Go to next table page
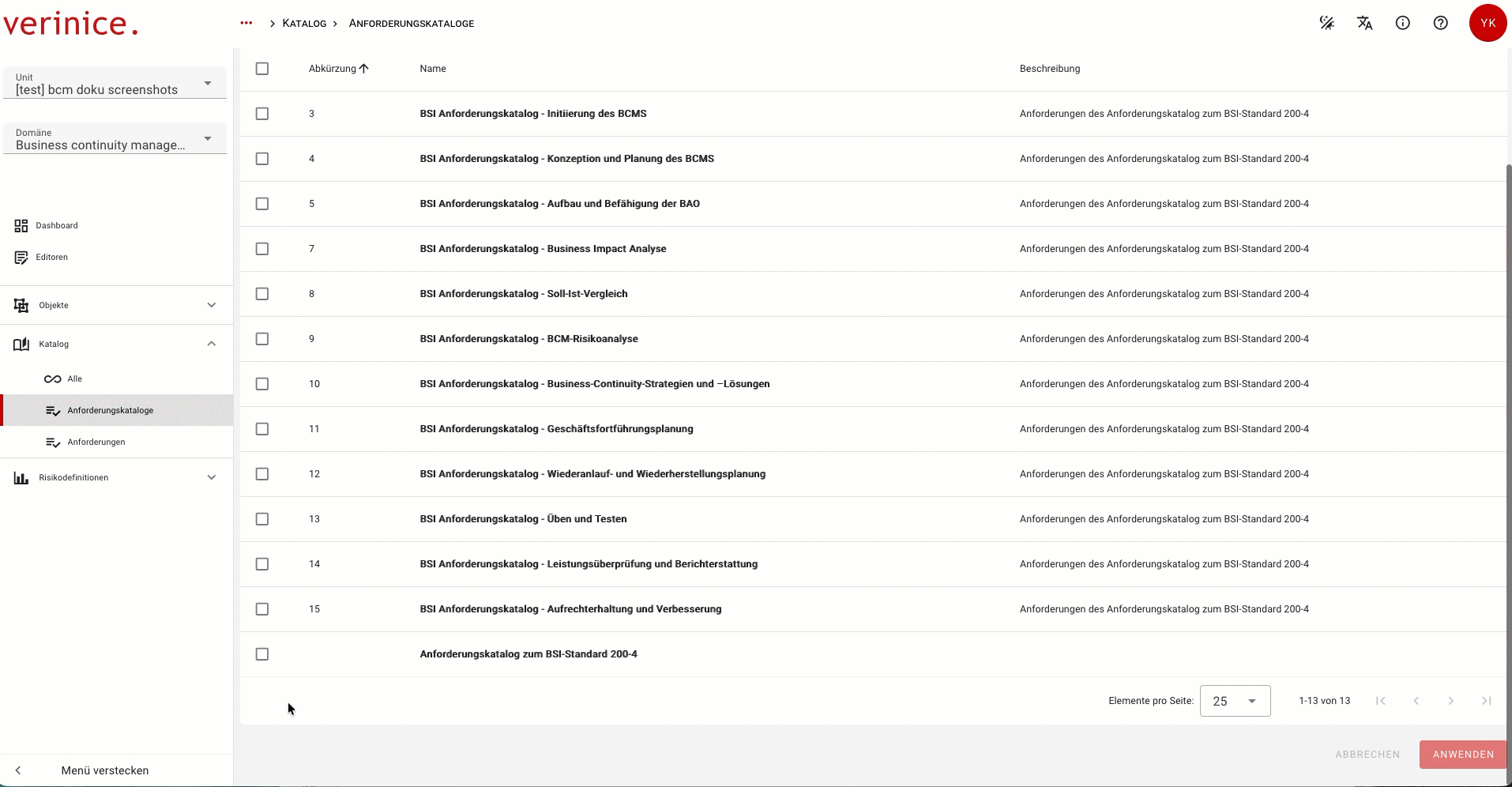 1451,701
